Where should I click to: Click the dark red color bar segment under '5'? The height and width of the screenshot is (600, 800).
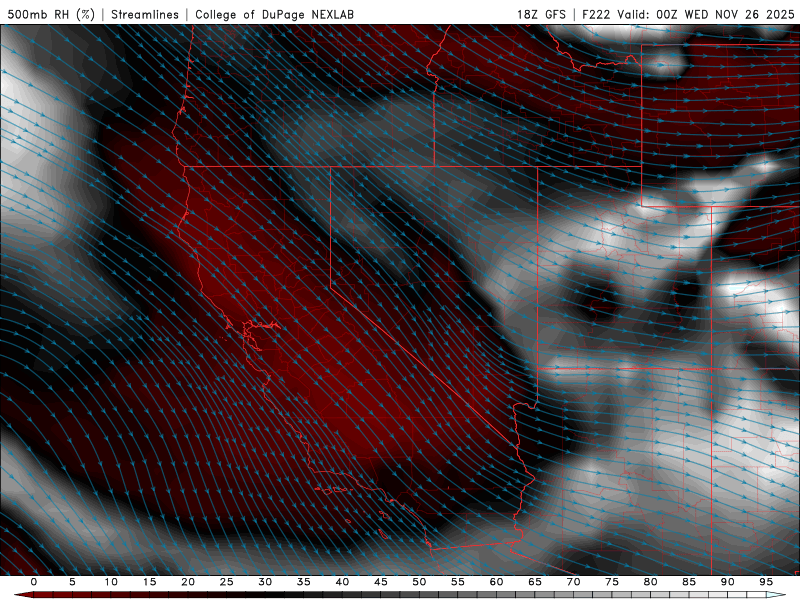[x=72, y=595]
